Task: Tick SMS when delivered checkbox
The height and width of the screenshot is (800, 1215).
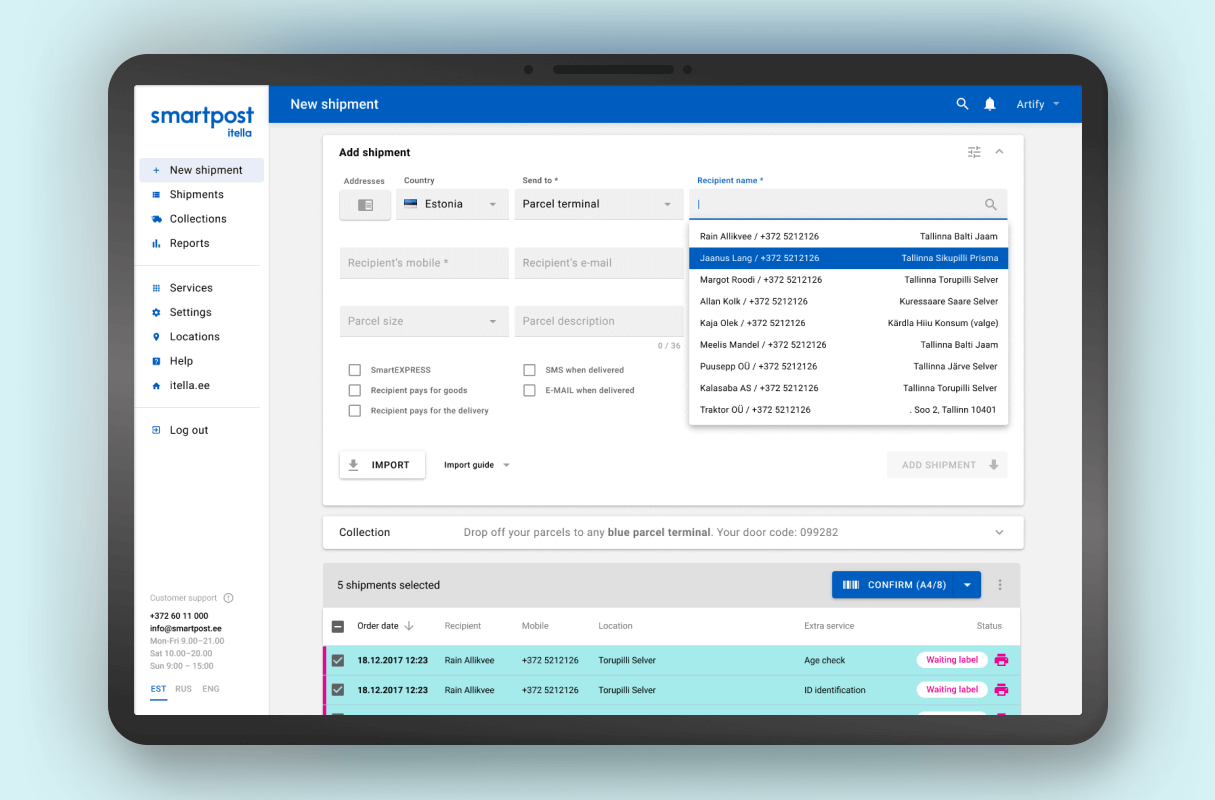Action: click(x=529, y=370)
